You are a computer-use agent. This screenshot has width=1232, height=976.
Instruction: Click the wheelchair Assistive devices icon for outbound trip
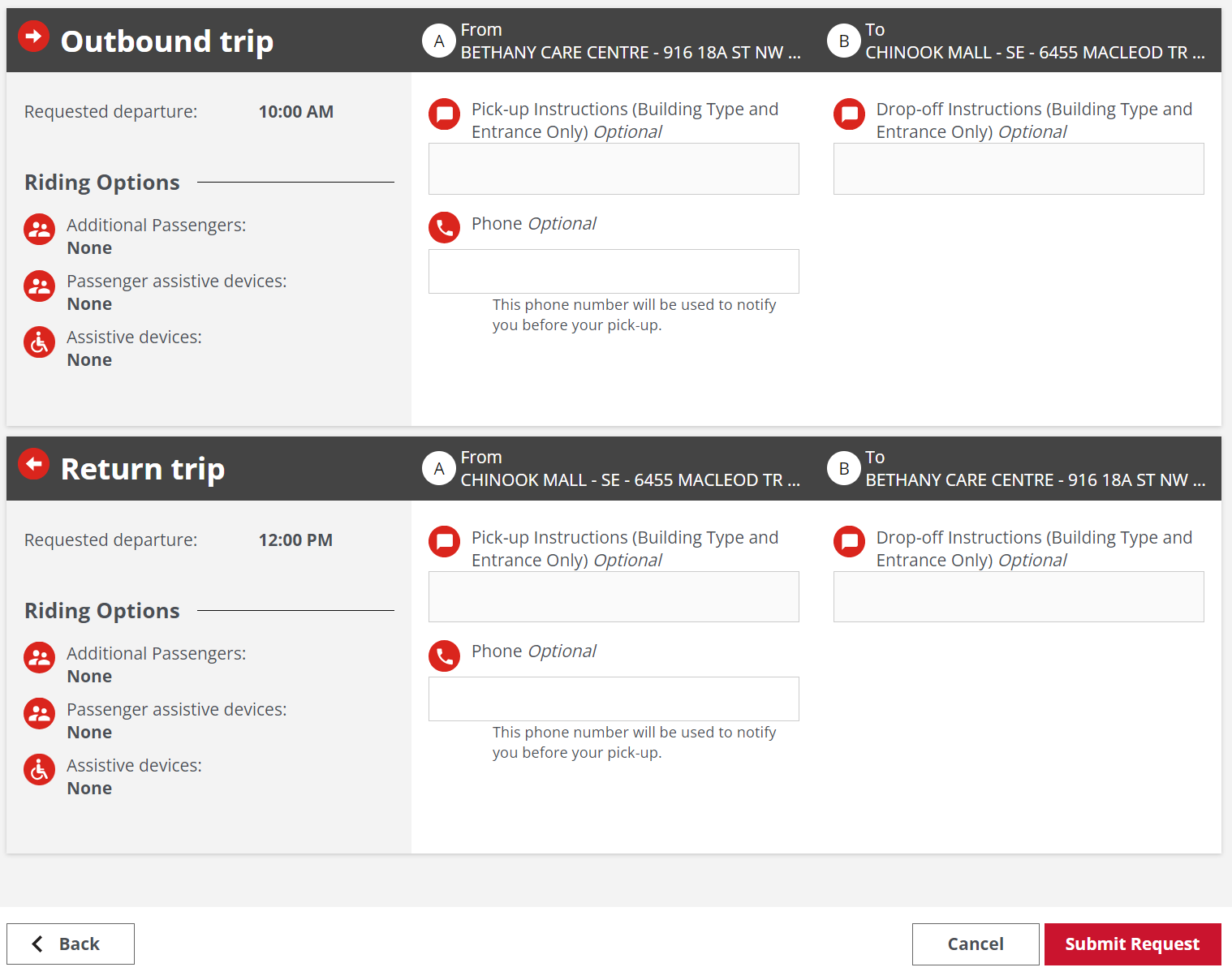39,342
